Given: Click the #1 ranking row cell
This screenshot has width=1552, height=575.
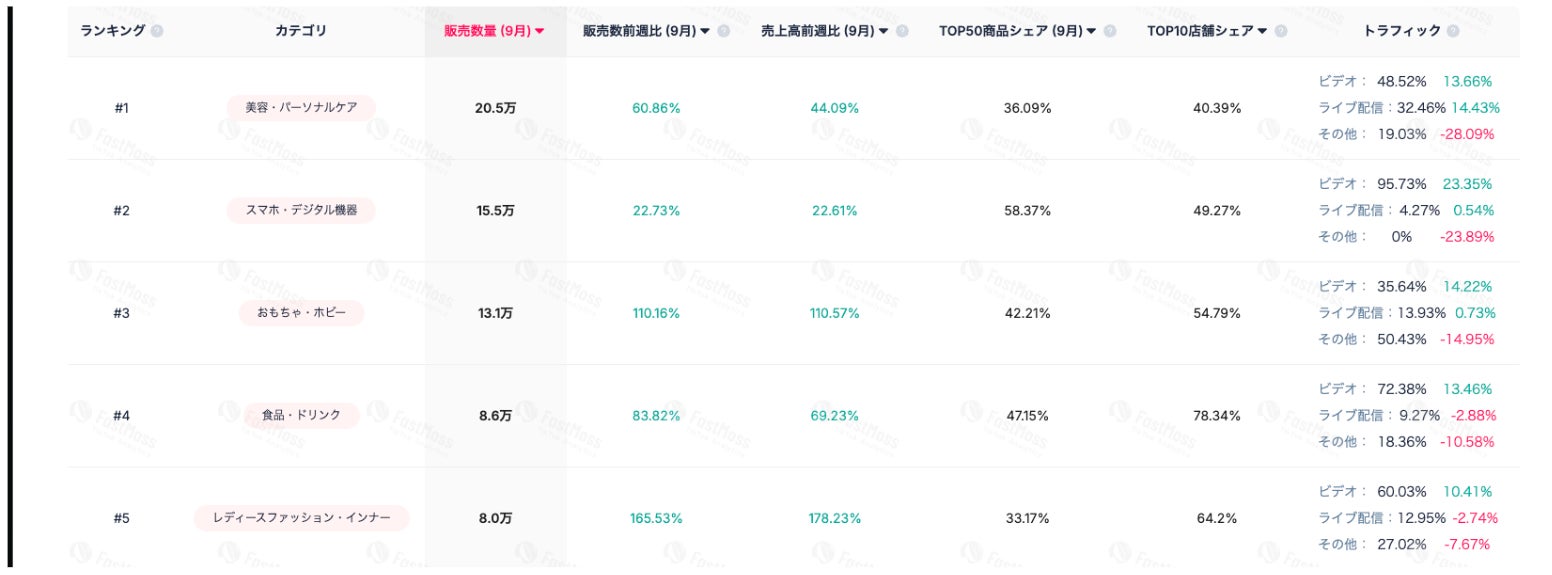Looking at the screenshot, I should [x=121, y=108].
